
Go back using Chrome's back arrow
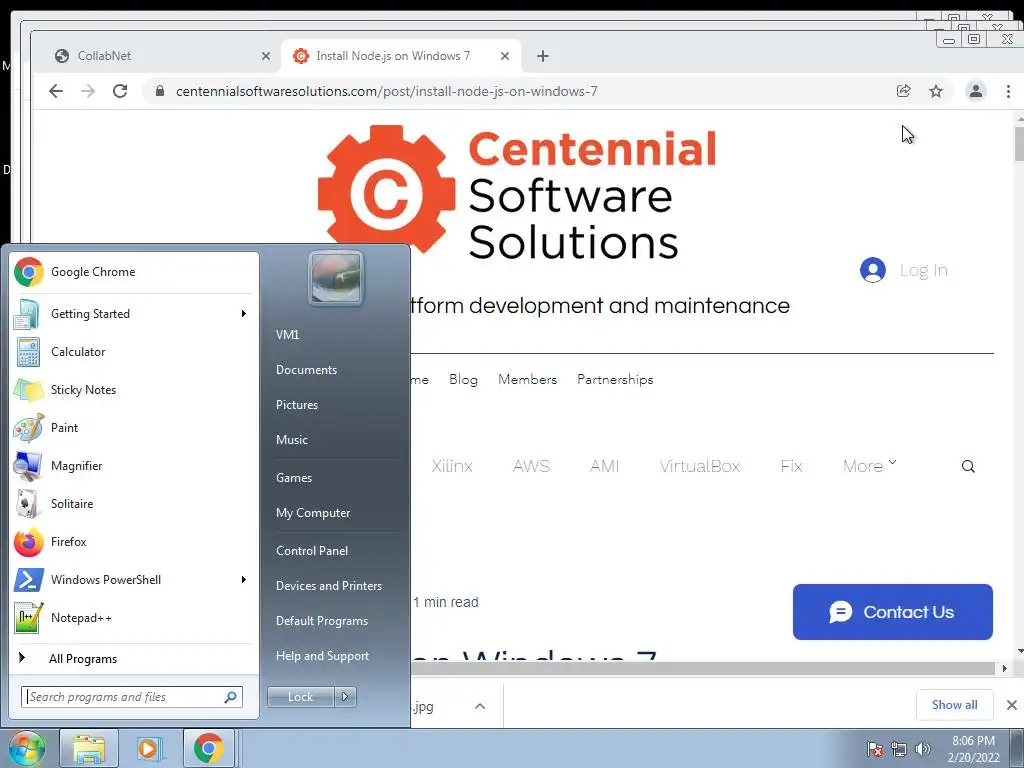56,91
